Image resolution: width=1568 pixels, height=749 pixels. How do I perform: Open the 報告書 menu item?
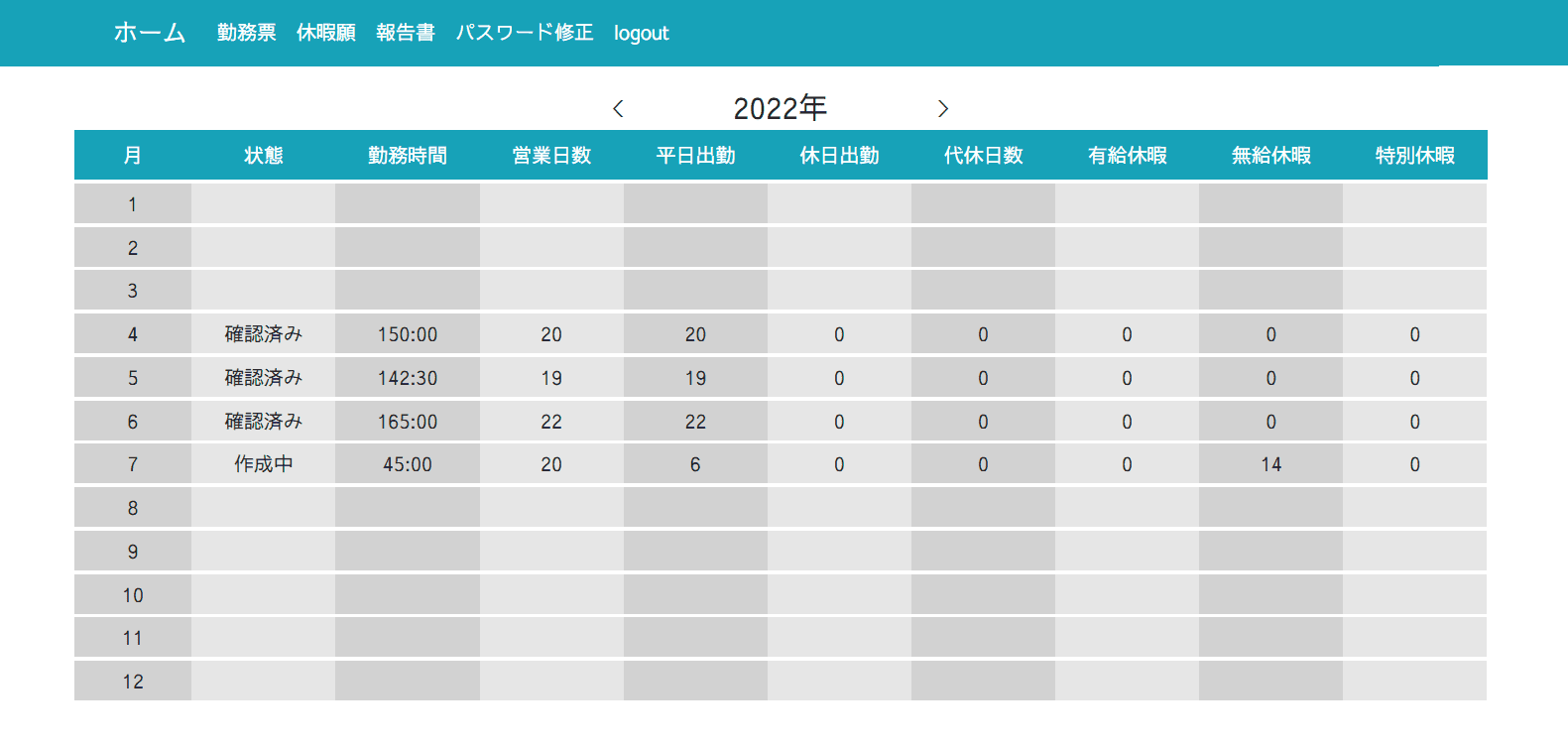pos(406,33)
